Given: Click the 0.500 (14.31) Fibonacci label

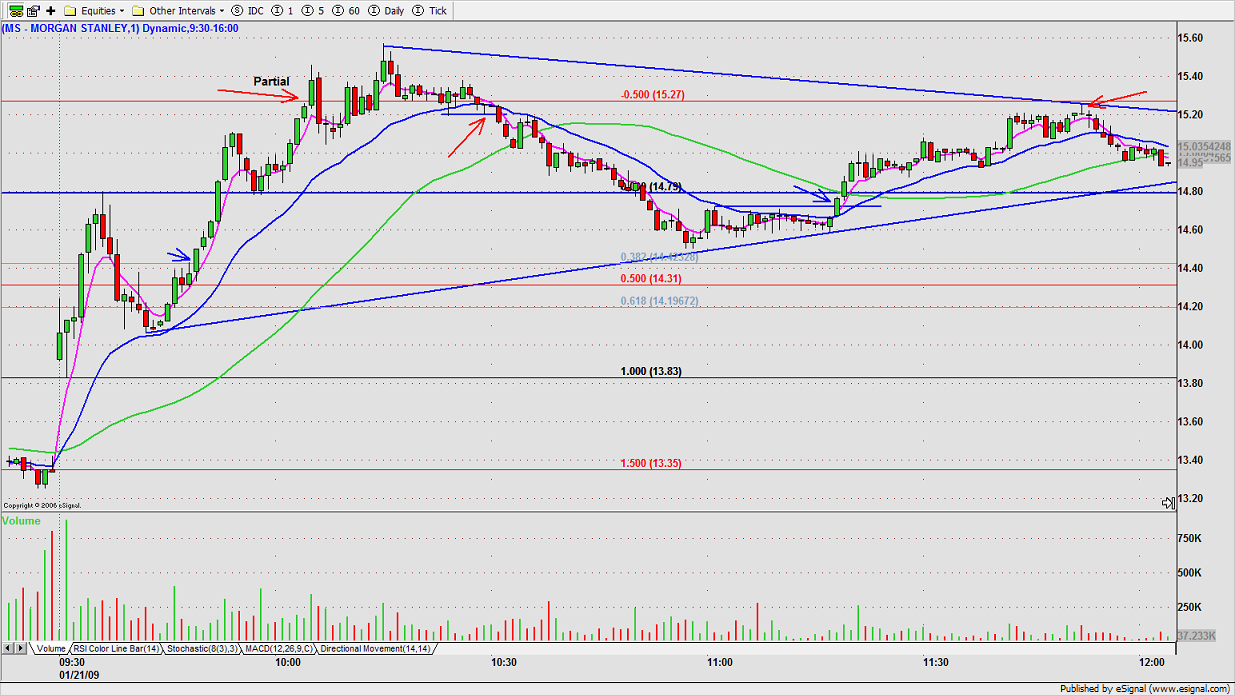Looking at the screenshot, I should pyautogui.click(x=650, y=279).
